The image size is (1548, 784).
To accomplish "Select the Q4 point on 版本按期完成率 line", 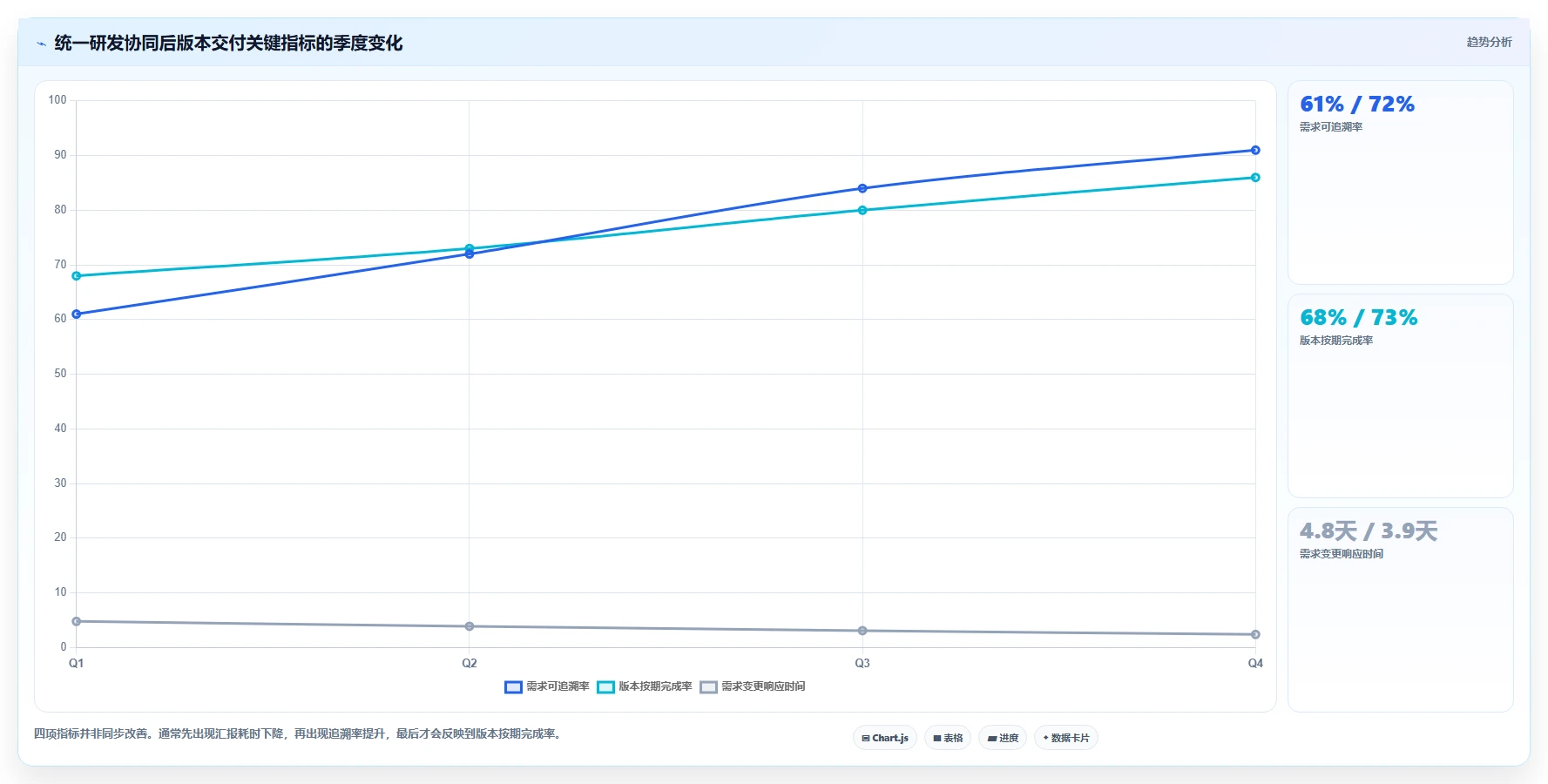I will [1255, 177].
